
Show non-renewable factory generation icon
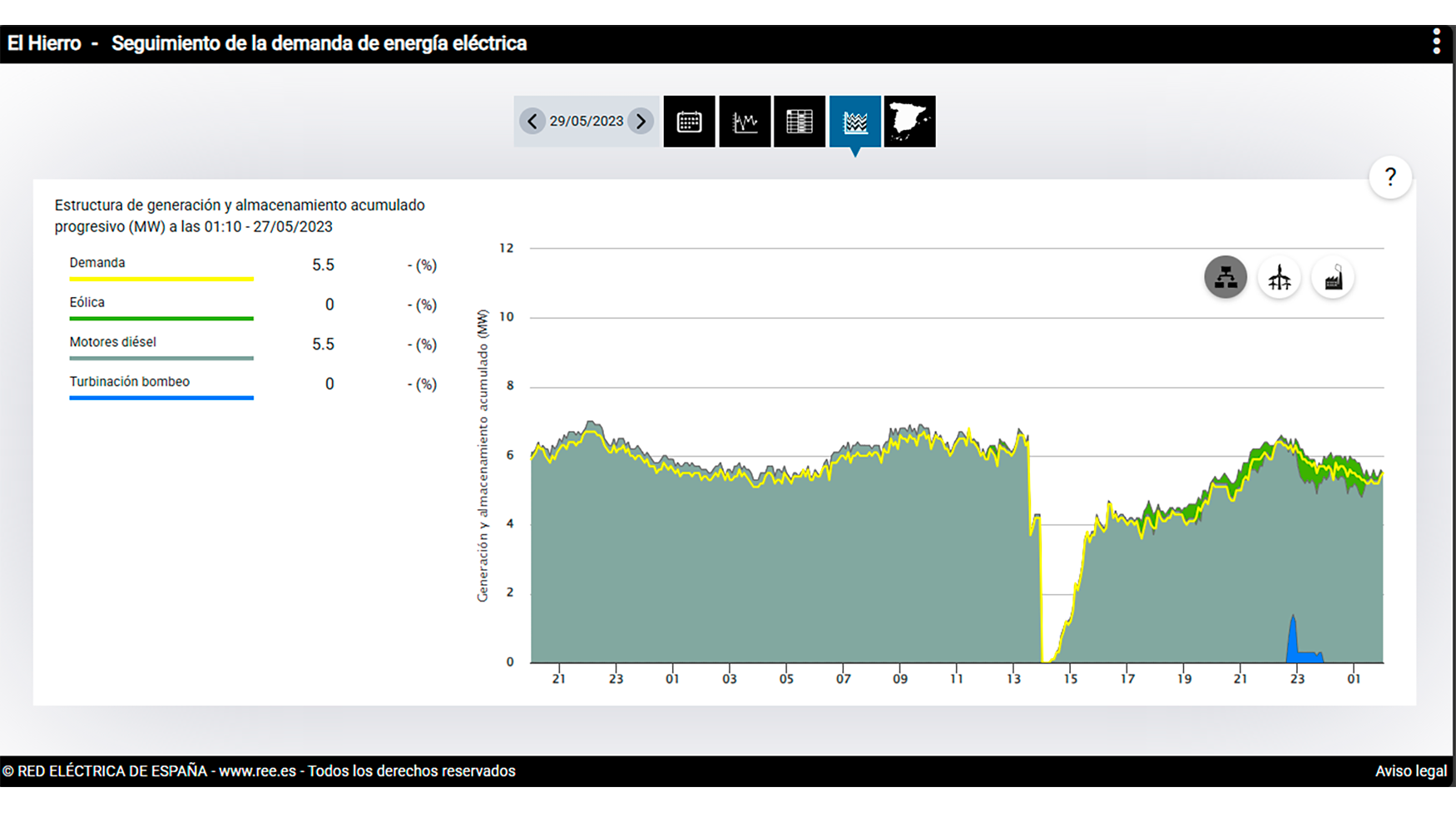point(1333,278)
